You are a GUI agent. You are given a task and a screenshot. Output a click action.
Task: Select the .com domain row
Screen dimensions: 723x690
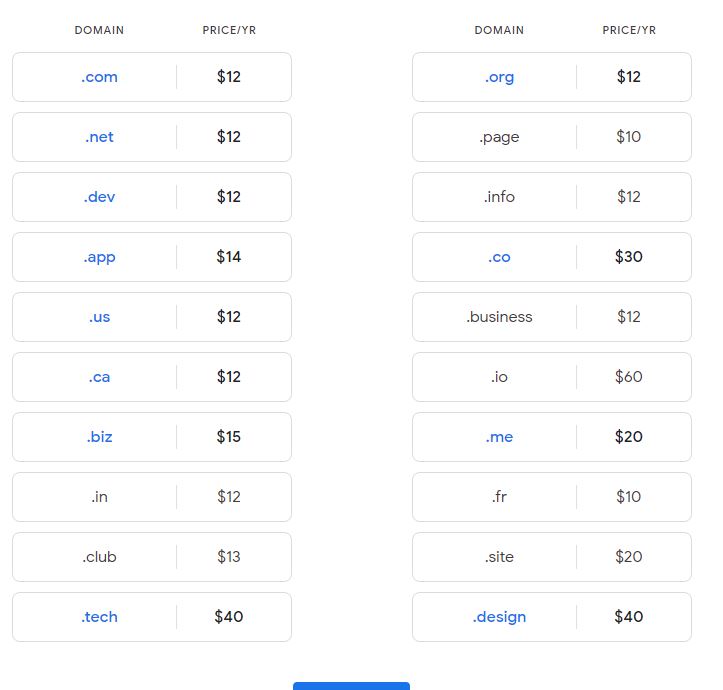152,77
